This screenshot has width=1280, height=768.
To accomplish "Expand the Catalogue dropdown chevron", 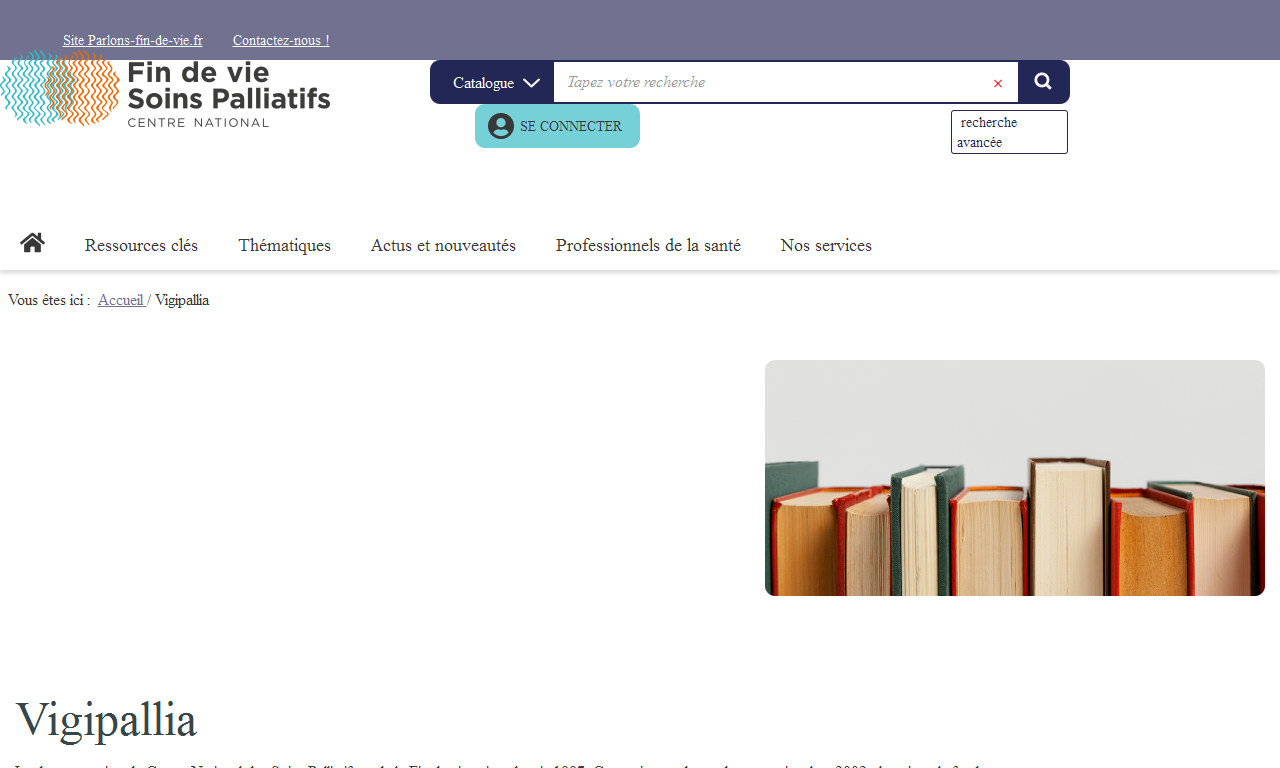I will point(531,83).
